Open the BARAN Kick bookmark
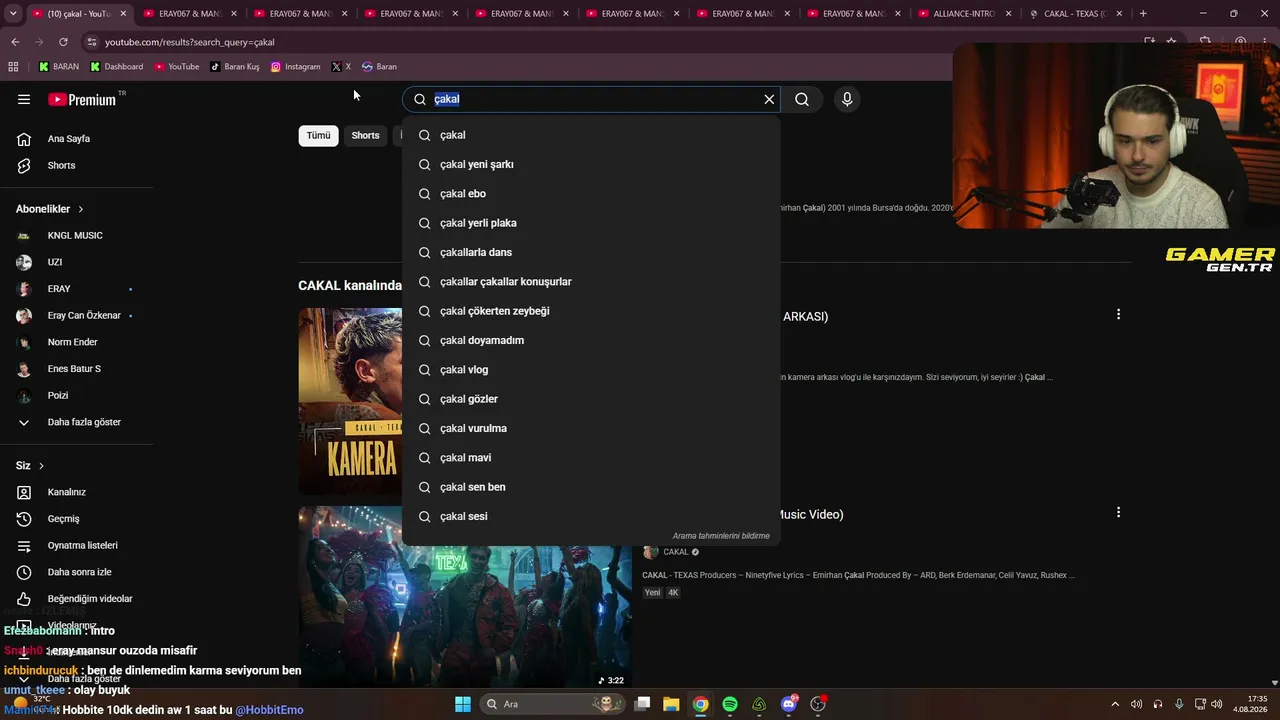Image resolution: width=1280 pixels, height=720 pixels. click(x=59, y=67)
